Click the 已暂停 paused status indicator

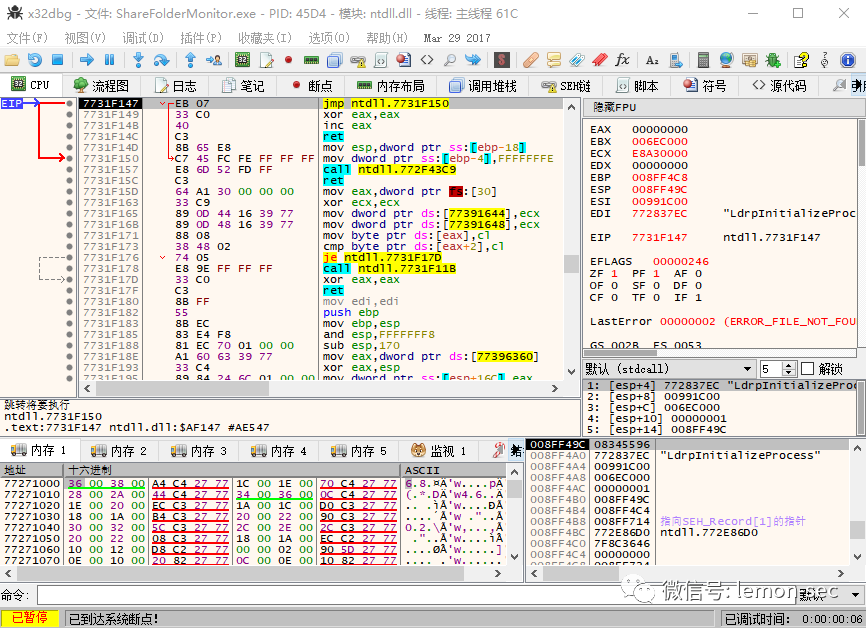tap(30, 618)
